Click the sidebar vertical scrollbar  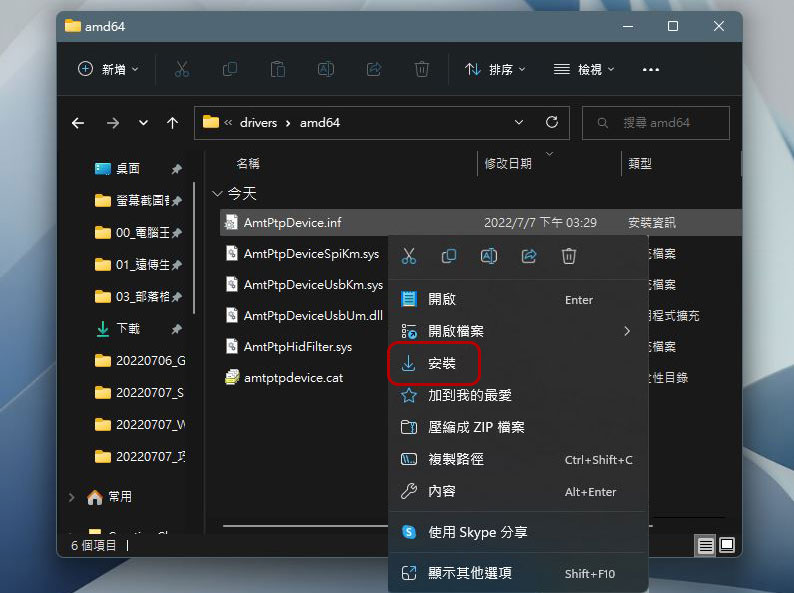pyautogui.click(x=194, y=248)
